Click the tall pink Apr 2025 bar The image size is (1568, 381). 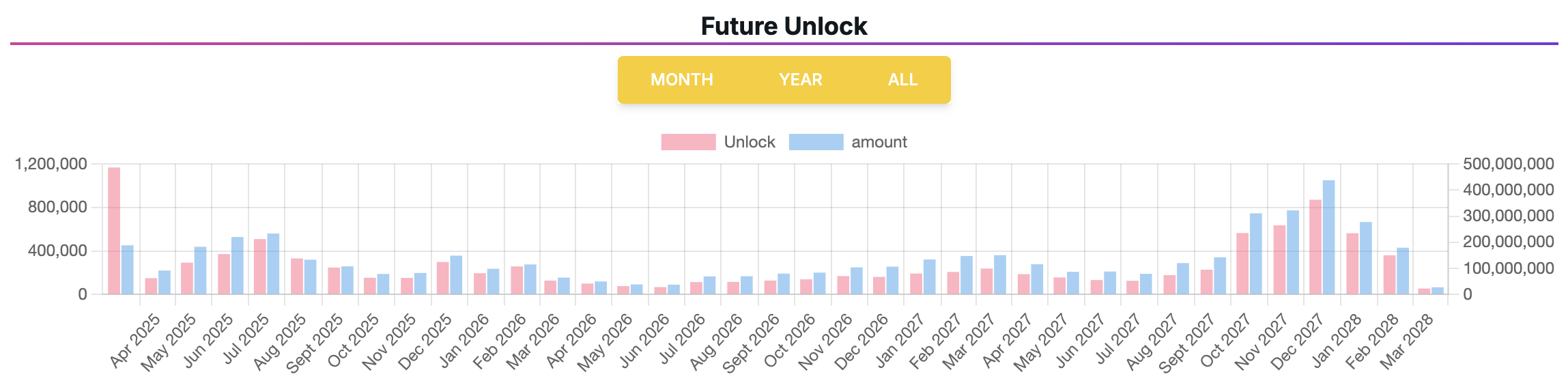pyautogui.click(x=114, y=232)
